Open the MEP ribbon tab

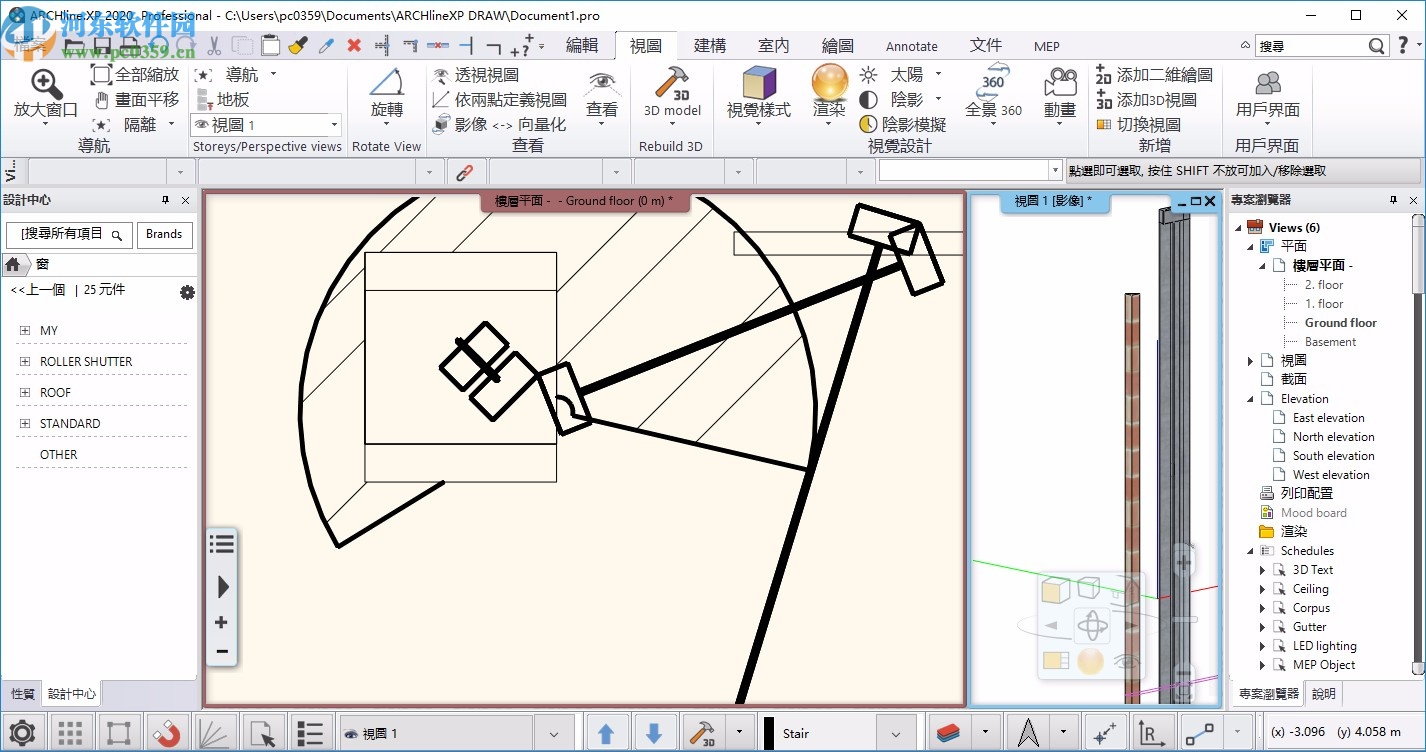coord(1046,46)
